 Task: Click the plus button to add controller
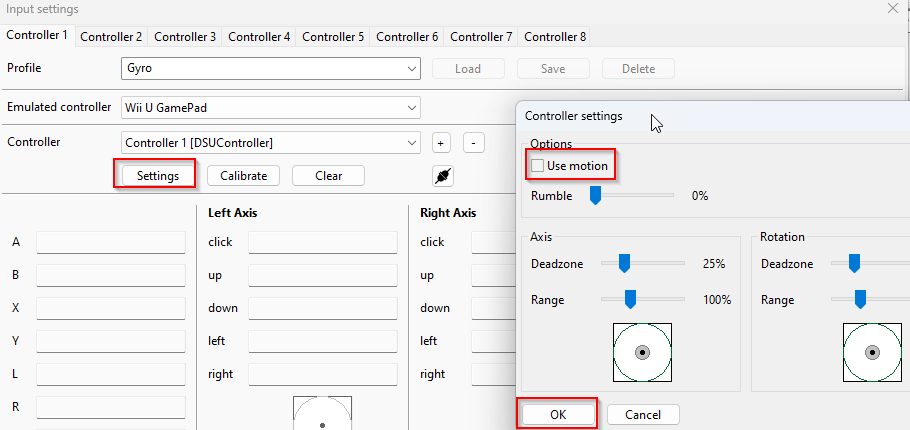click(441, 143)
